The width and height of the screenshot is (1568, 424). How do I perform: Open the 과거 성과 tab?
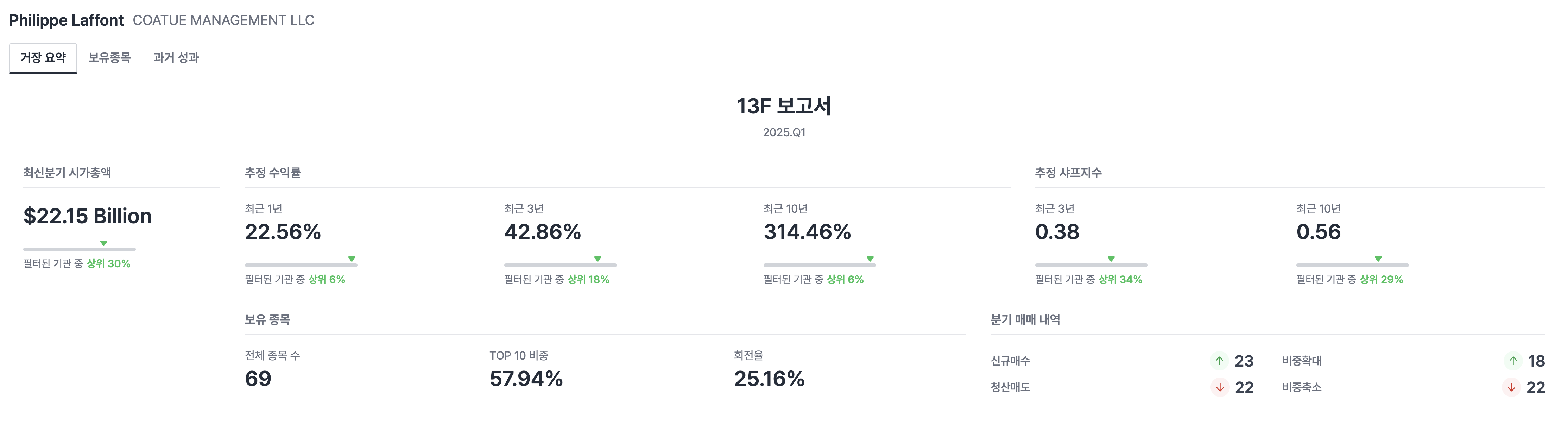176,58
